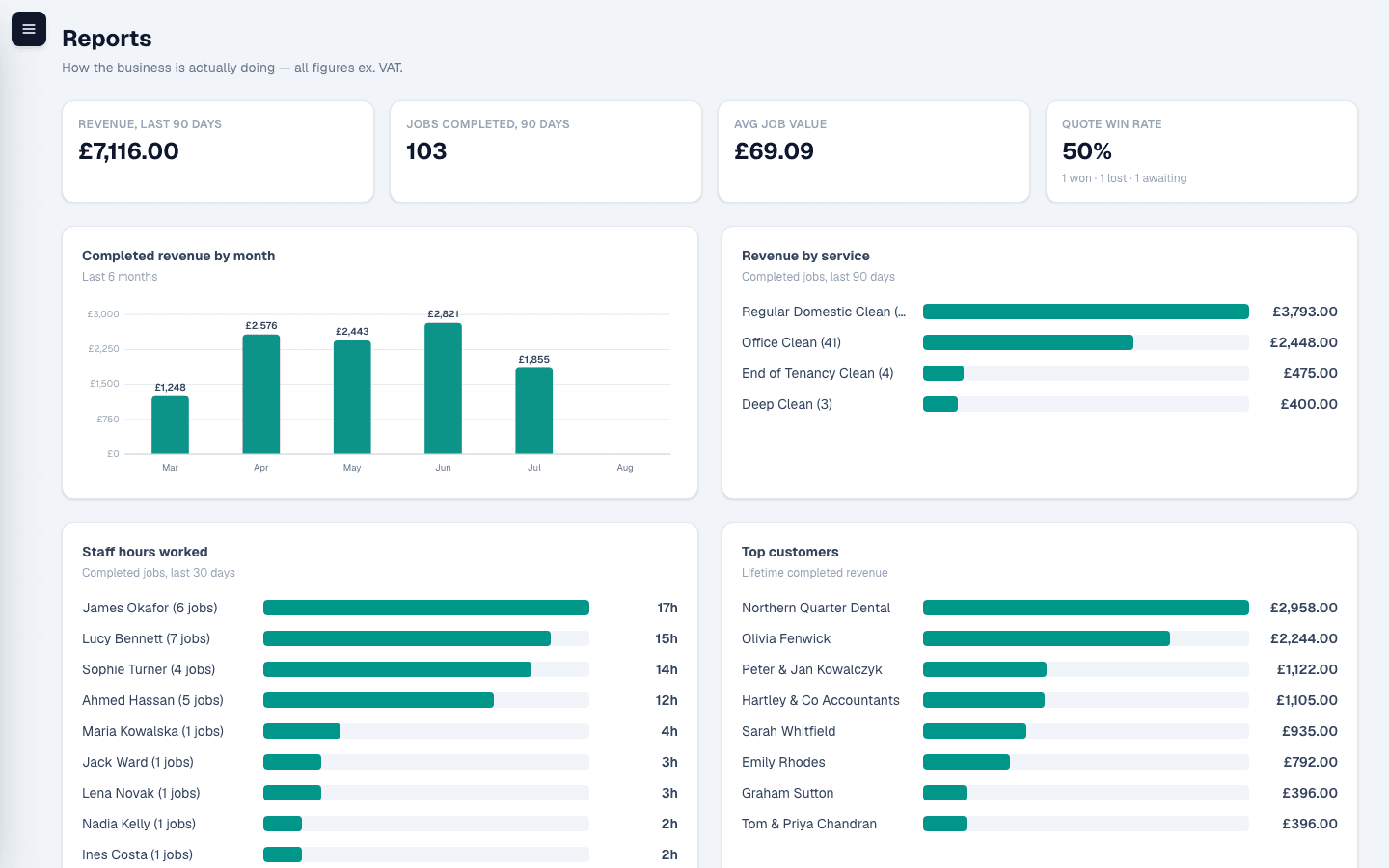The height and width of the screenshot is (868, 1389).
Task: Select the £7,116.00 revenue figure
Action: 128,151
